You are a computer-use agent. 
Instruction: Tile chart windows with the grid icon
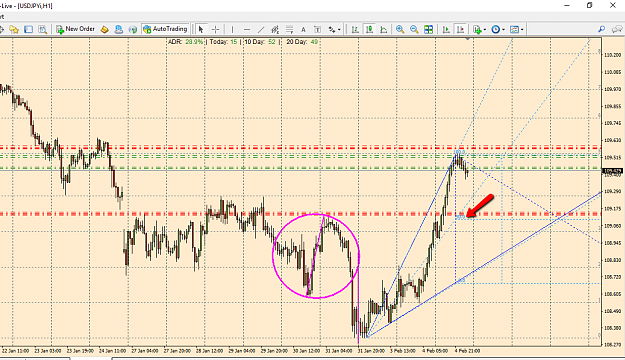click(428, 30)
